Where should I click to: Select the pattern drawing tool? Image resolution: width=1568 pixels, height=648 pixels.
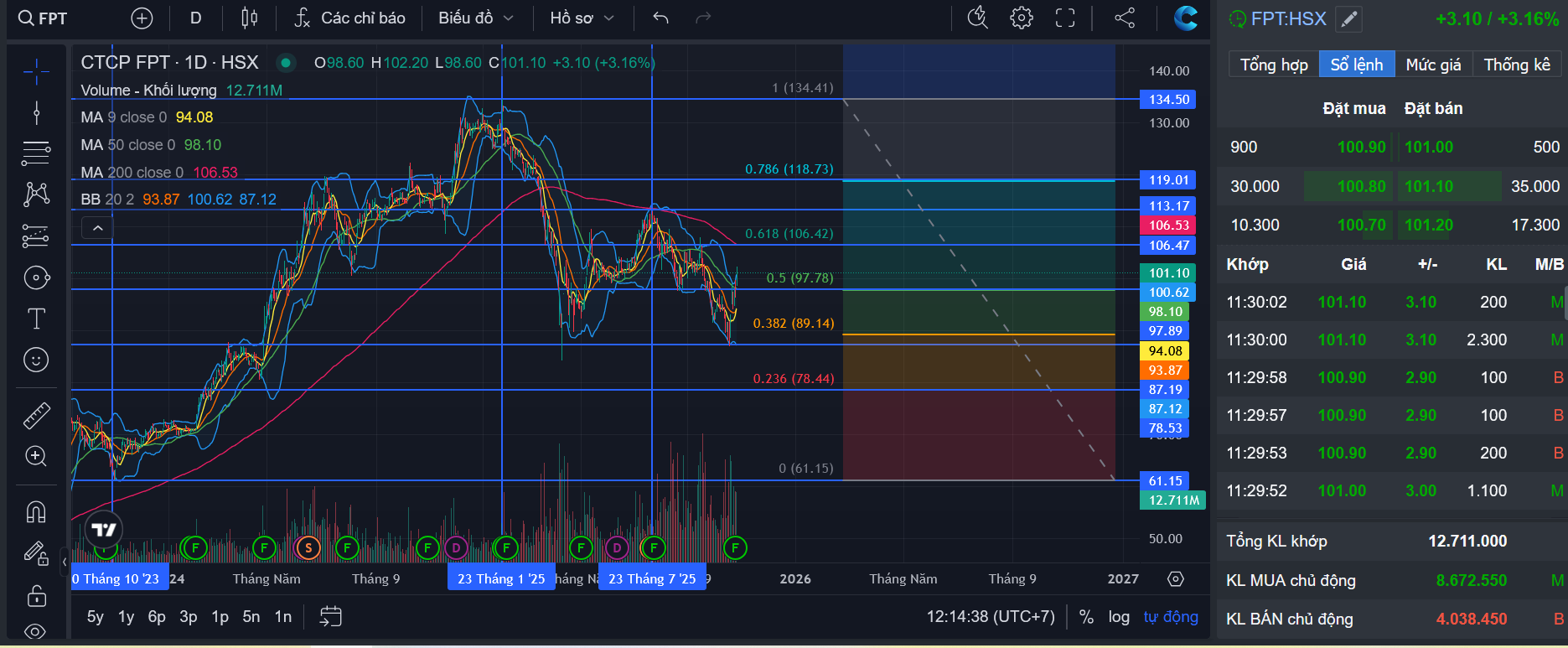click(x=36, y=194)
